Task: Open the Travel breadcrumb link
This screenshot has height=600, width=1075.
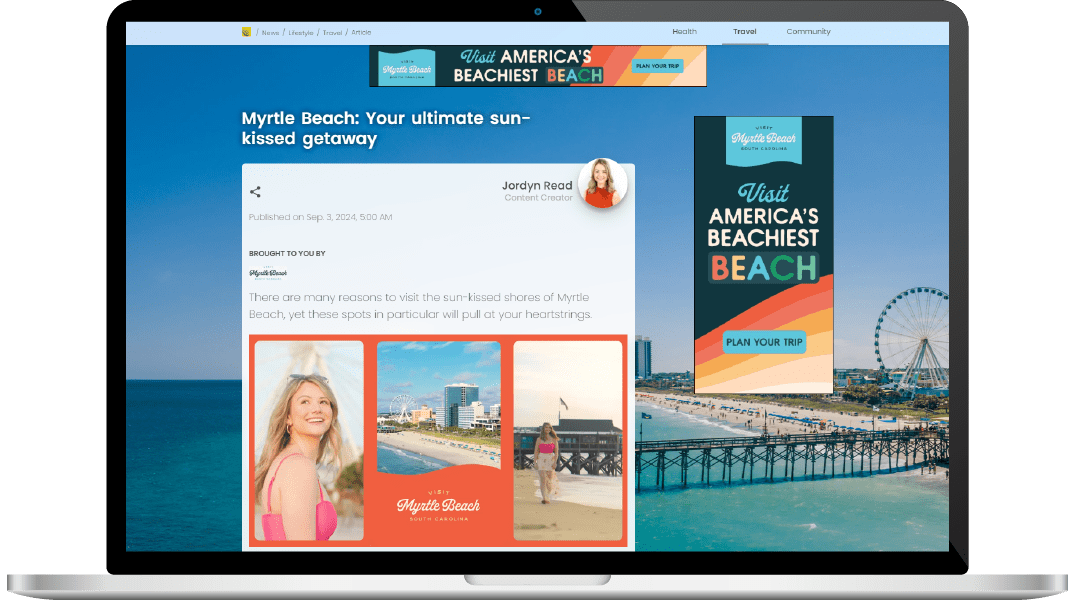Action: click(333, 33)
